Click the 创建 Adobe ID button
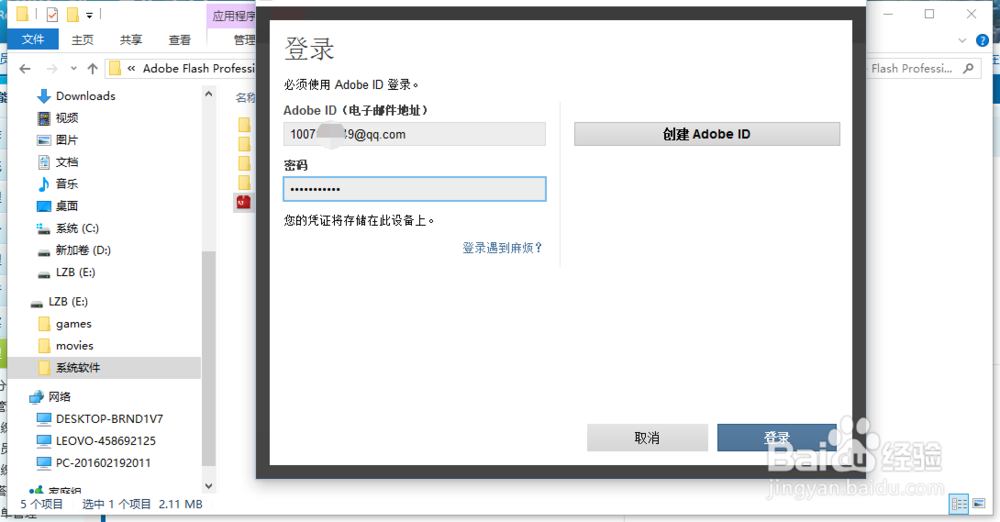The image size is (1000, 522). (707, 134)
